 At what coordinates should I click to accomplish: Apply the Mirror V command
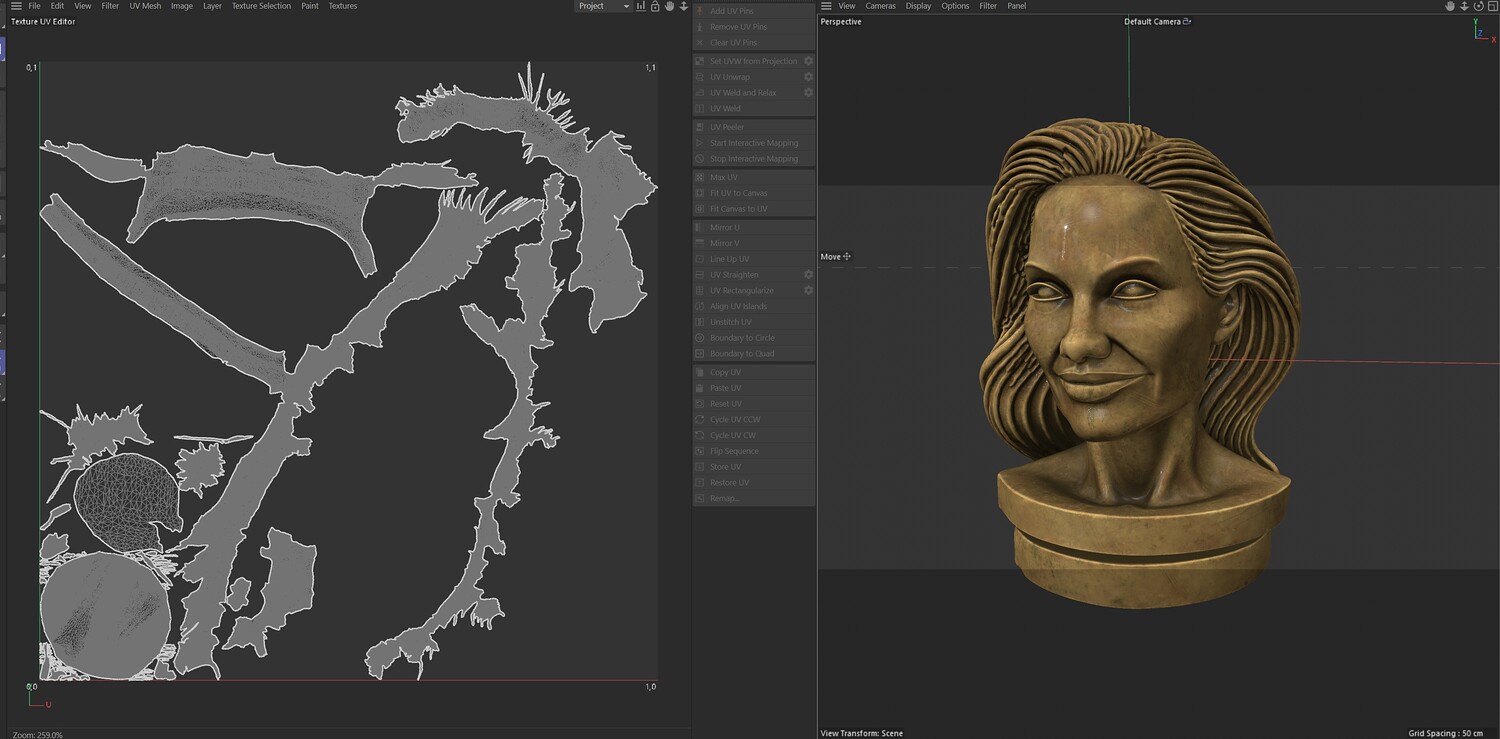(754, 243)
